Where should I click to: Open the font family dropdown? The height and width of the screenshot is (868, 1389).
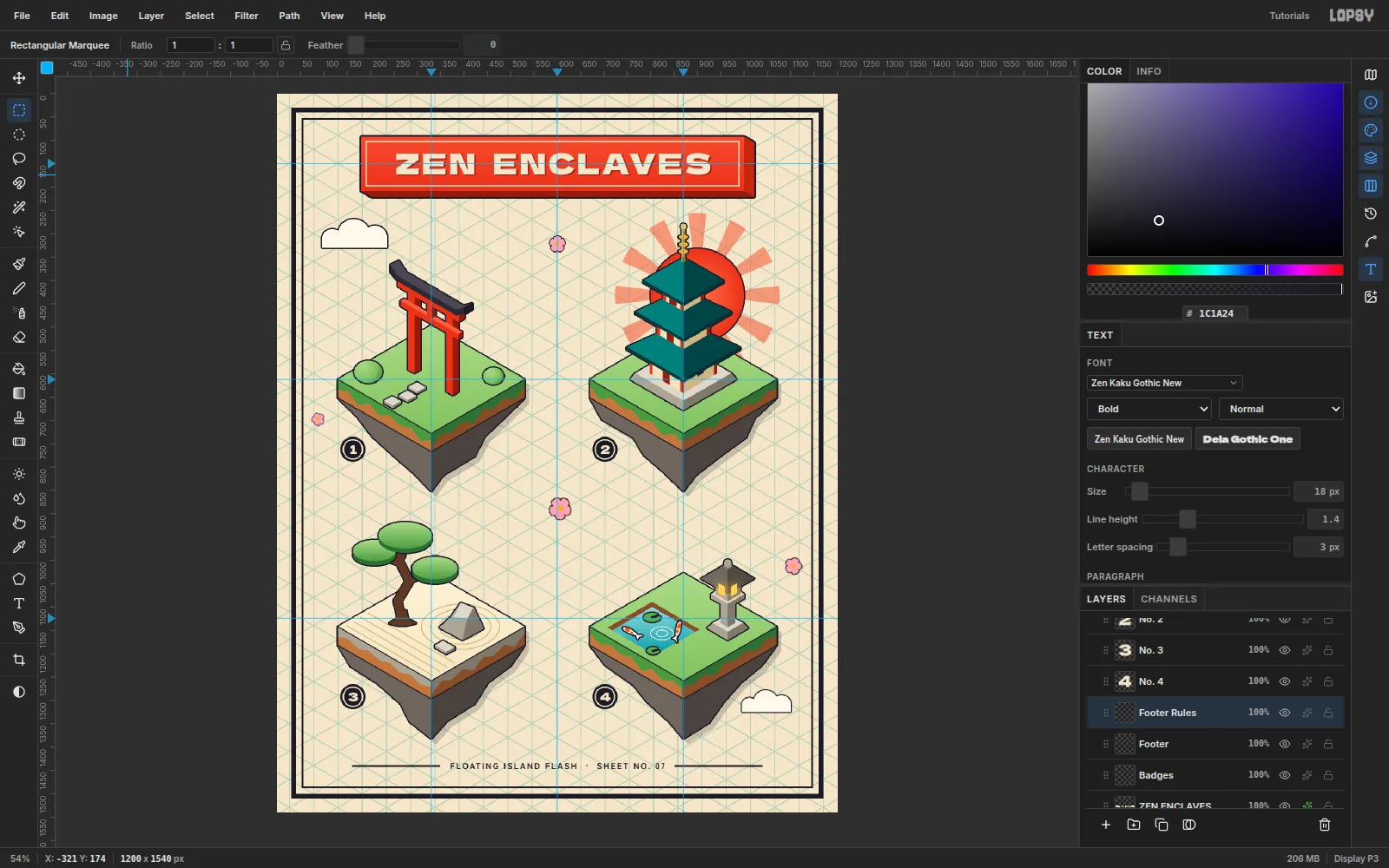click(x=1164, y=383)
